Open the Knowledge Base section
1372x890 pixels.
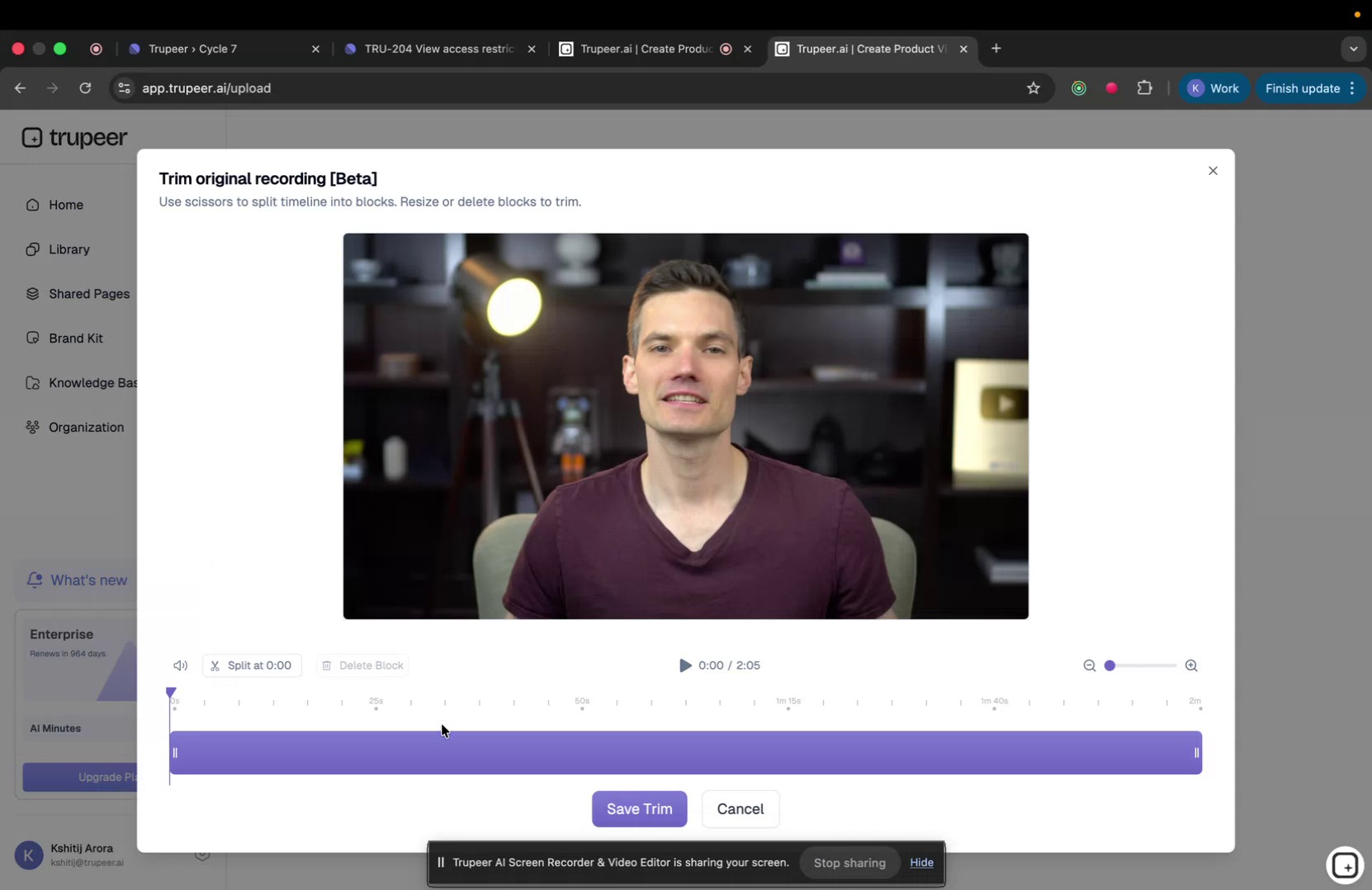(x=31, y=382)
